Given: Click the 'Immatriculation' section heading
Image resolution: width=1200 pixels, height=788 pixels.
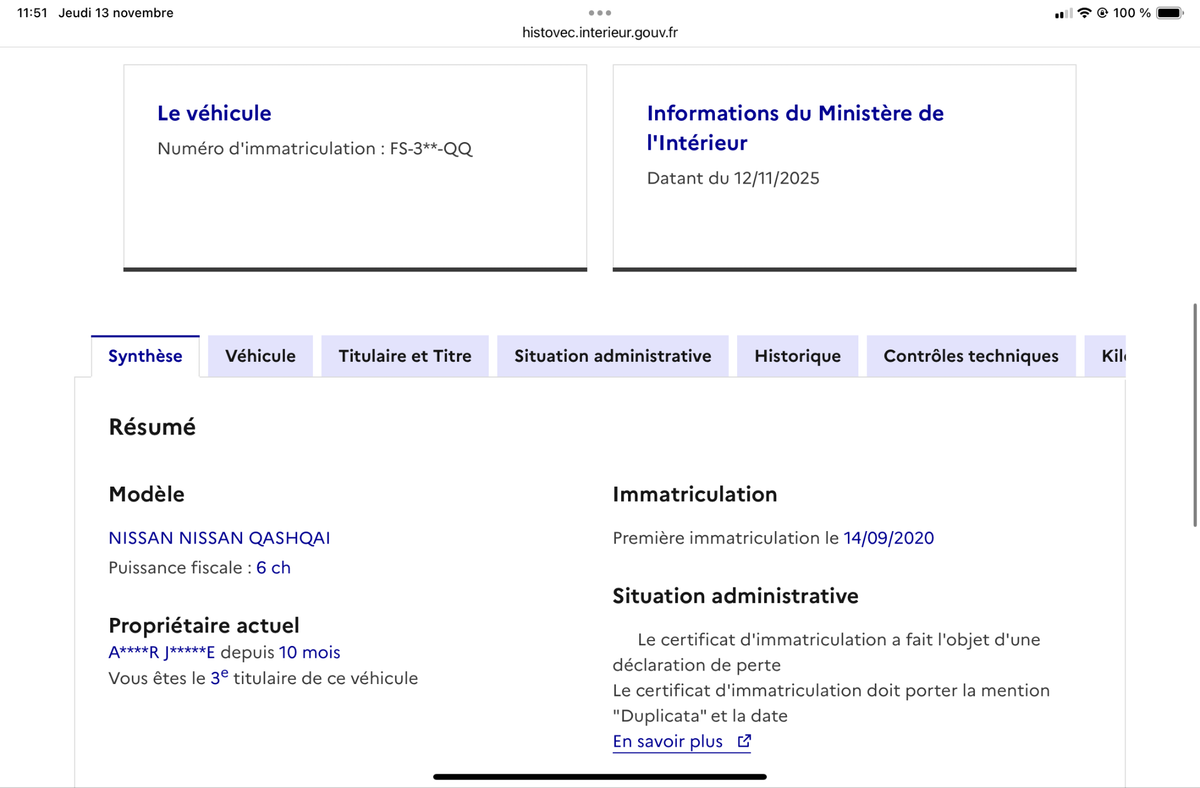Looking at the screenshot, I should 695,494.
